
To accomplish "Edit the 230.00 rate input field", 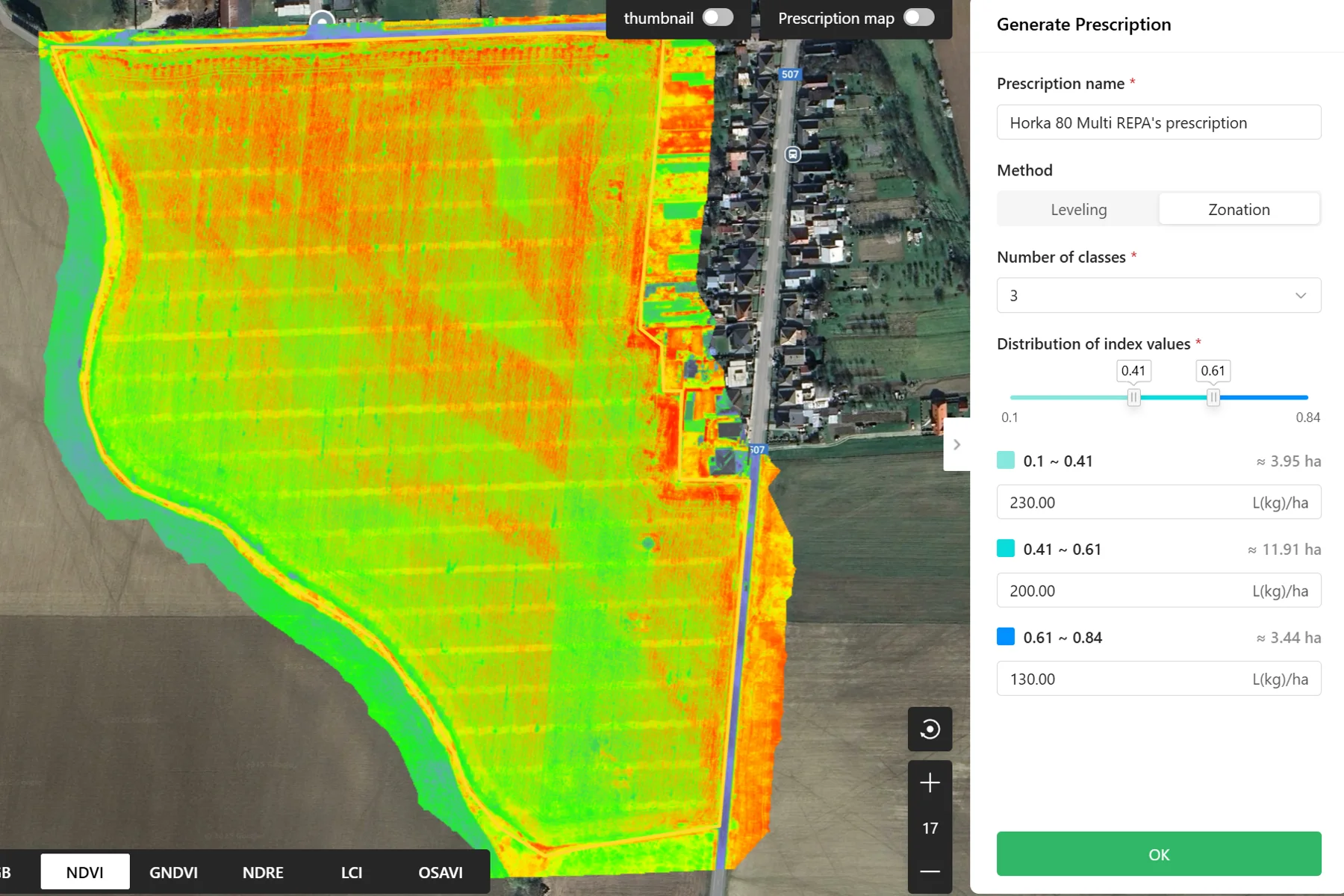I will pyautogui.click(x=1159, y=503).
